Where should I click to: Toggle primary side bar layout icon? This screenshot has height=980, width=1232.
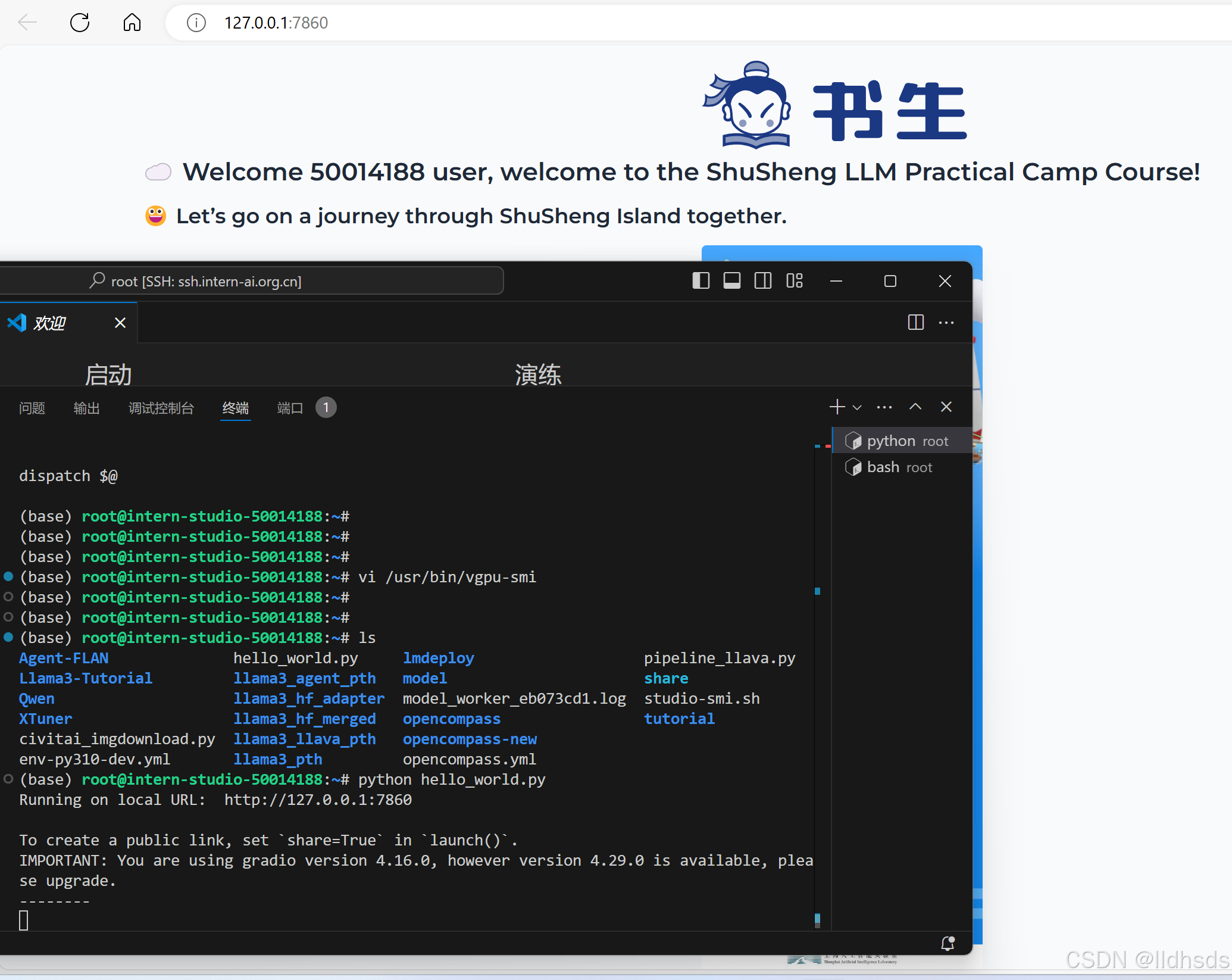701,280
